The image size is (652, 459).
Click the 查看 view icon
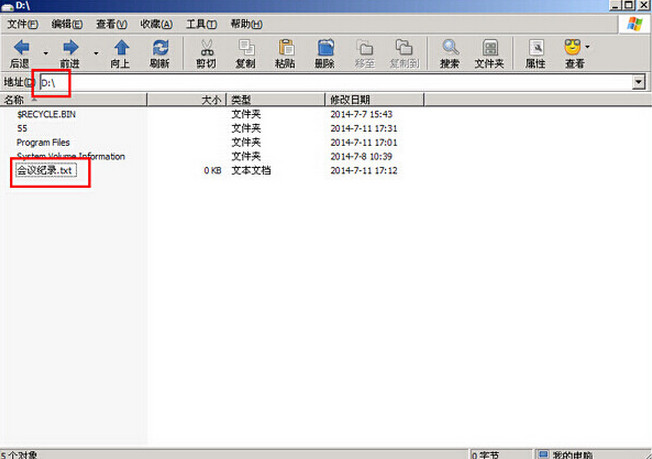tap(573, 47)
